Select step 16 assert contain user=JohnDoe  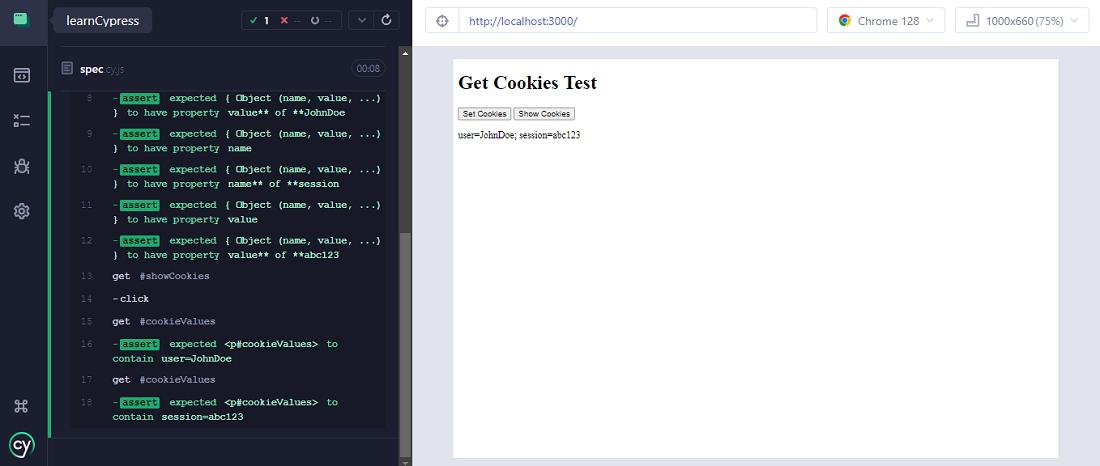click(x=228, y=351)
